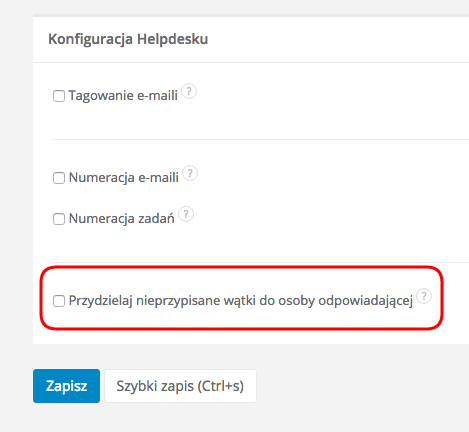Image resolution: width=469 pixels, height=432 pixels.
Task: Click label Przydzielaj nieprzypisane wątki do osoby odpowiadającej
Action: tap(241, 301)
